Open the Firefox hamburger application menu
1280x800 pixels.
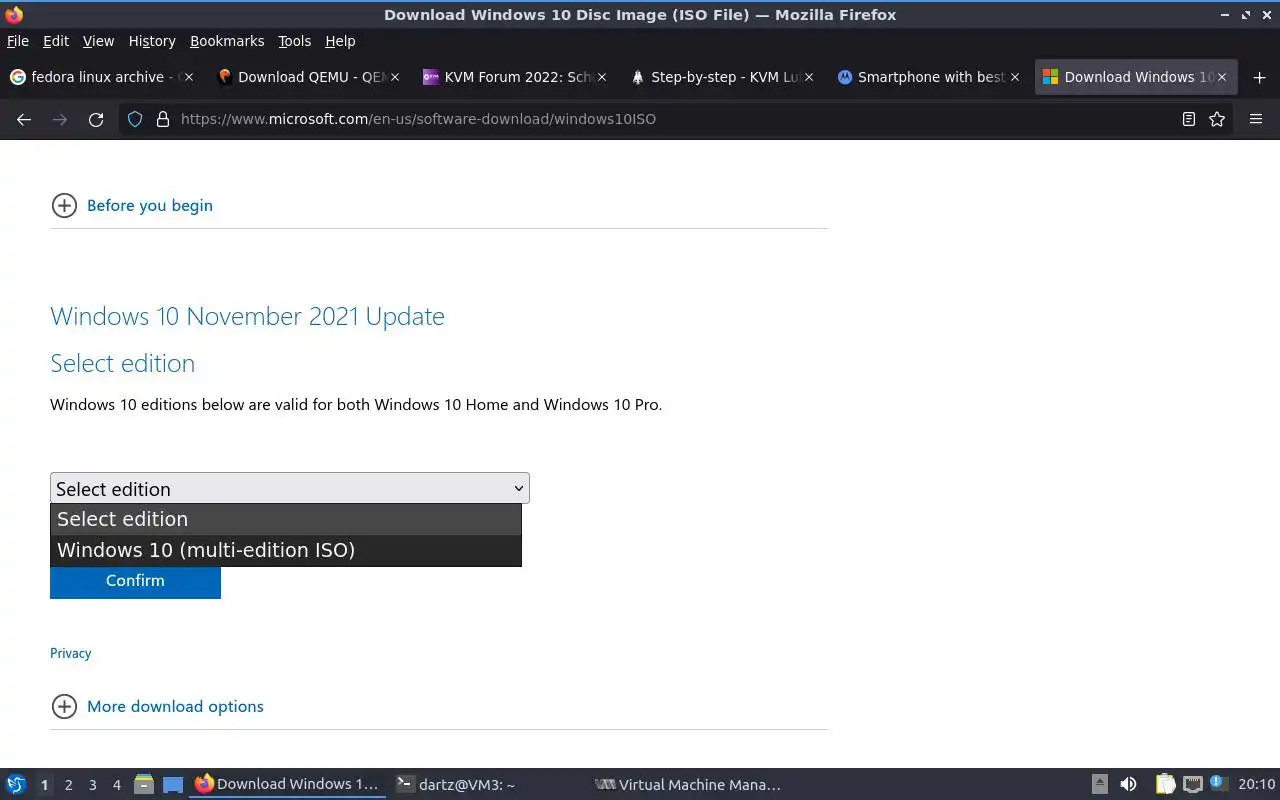point(1256,119)
